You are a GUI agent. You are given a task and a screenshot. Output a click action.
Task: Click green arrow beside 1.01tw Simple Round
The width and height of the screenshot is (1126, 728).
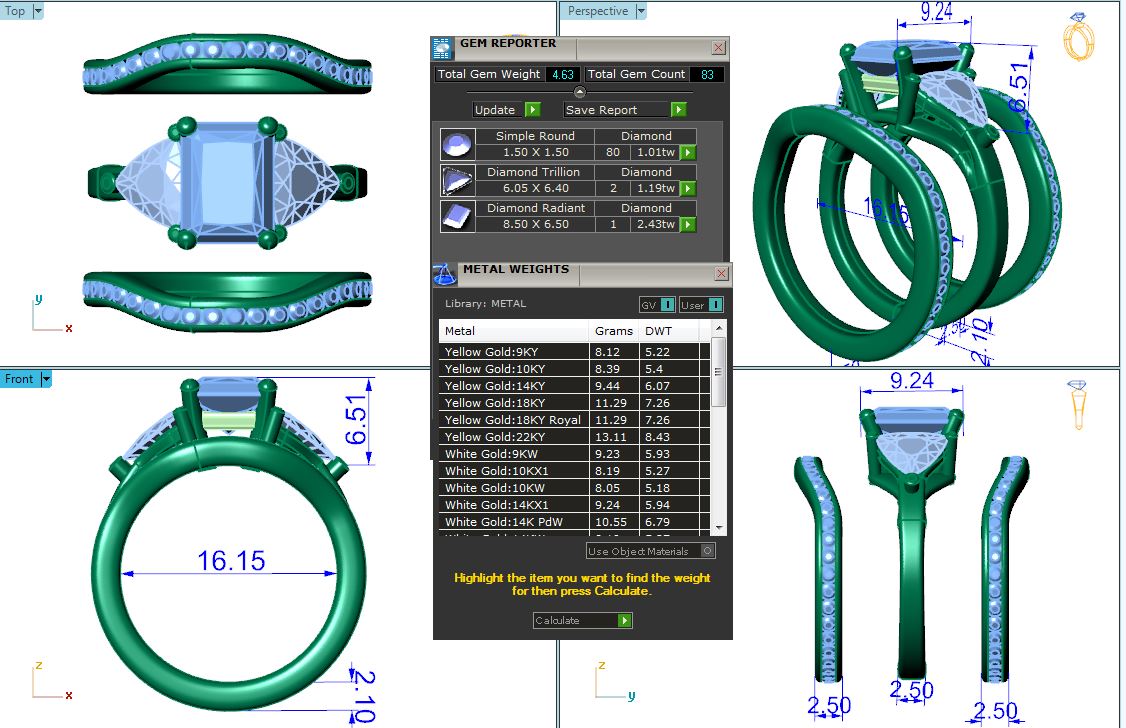[688, 153]
